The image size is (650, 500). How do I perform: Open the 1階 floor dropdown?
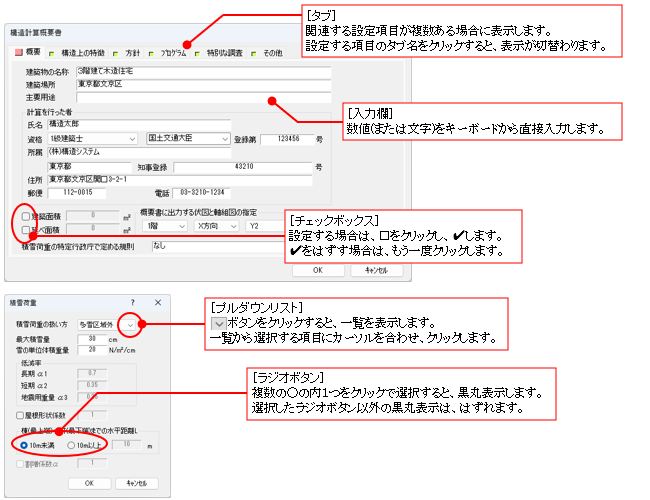[165, 226]
